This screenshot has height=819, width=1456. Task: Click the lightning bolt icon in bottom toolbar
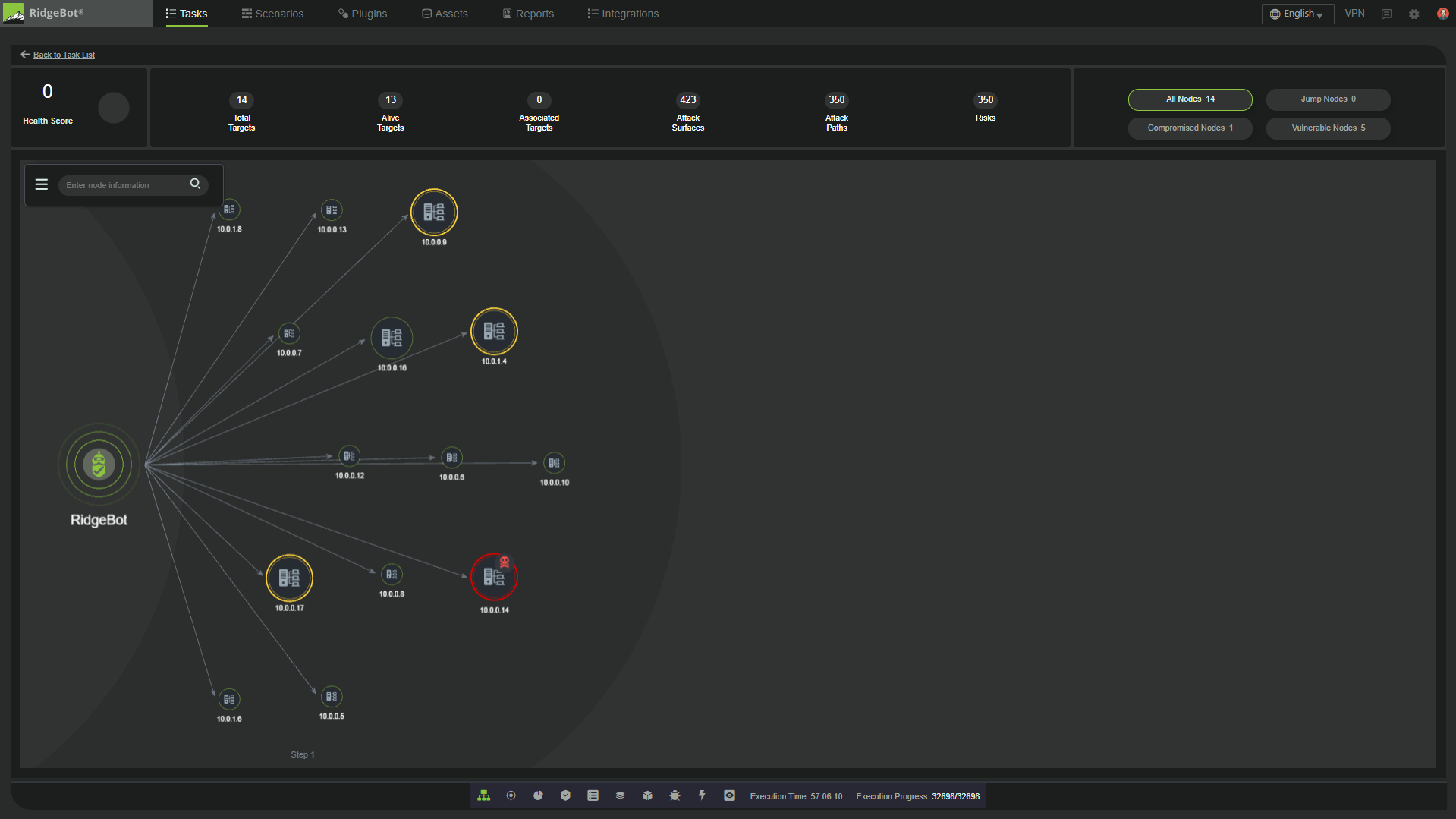[702, 795]
